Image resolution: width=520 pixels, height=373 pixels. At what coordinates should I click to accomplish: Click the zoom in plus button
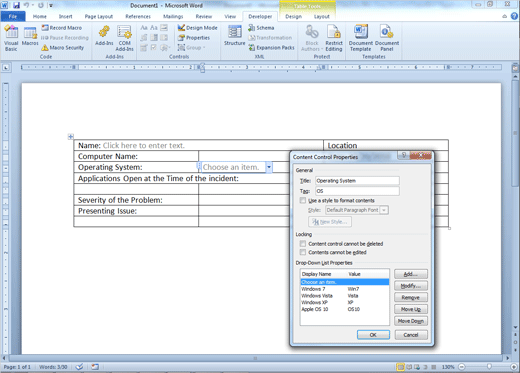pos(515,367)
